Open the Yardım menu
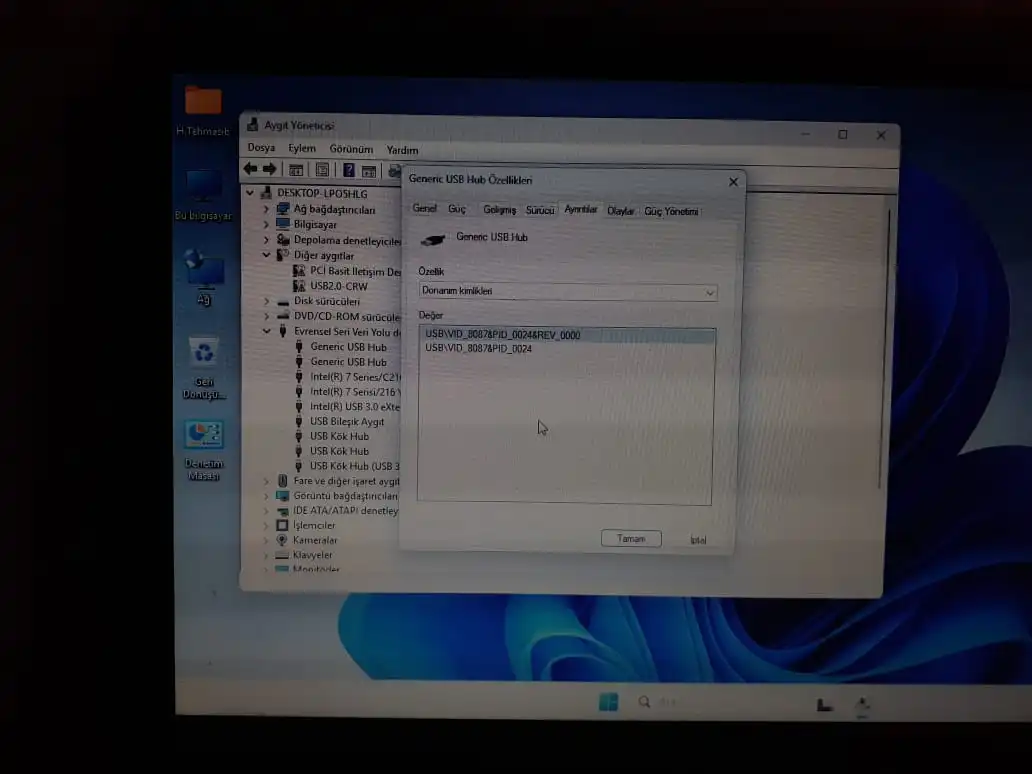The image size is (1032, 774). pos(402,150)
